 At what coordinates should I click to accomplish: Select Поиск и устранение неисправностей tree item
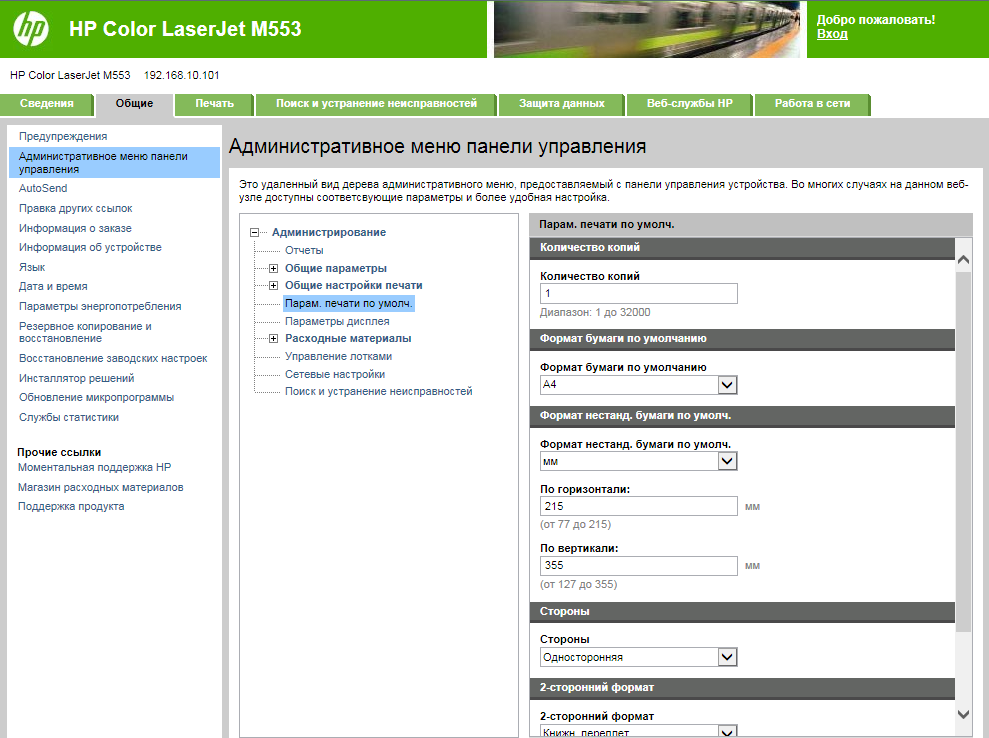(378, 391)
